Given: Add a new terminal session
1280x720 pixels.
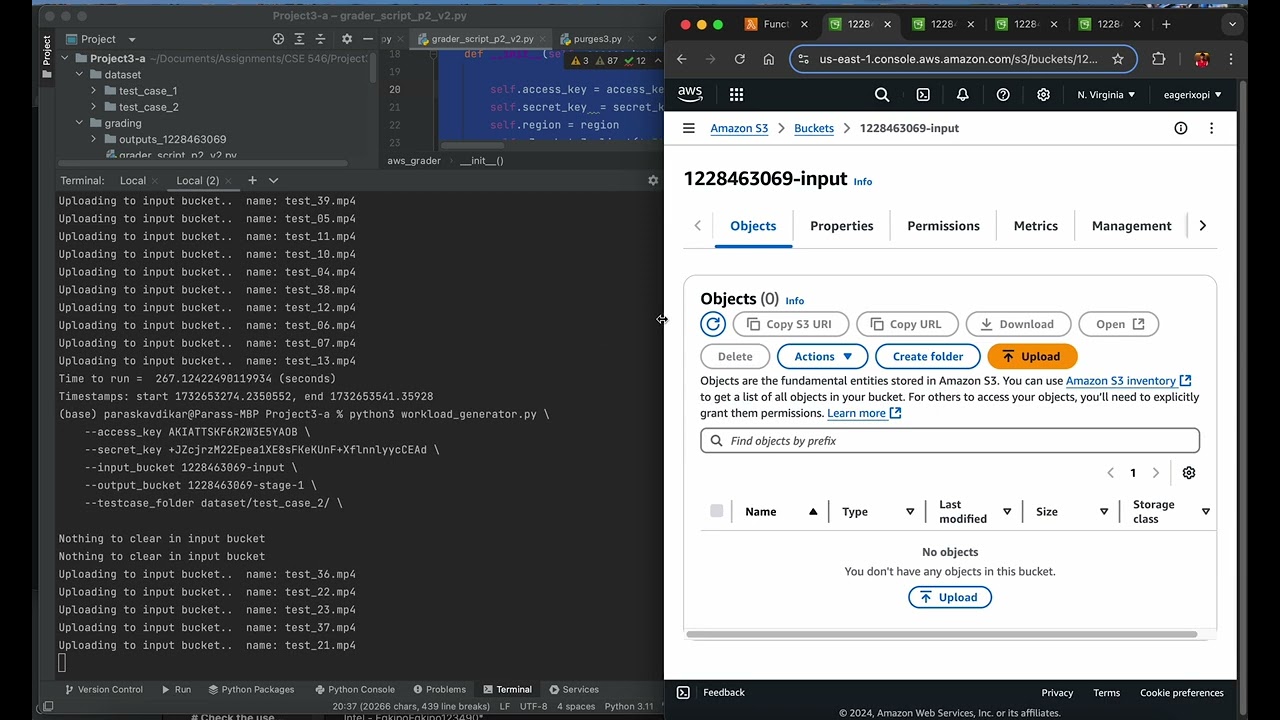Looking at the screenshot, I should pyautogui.click(x=252, y=180).
